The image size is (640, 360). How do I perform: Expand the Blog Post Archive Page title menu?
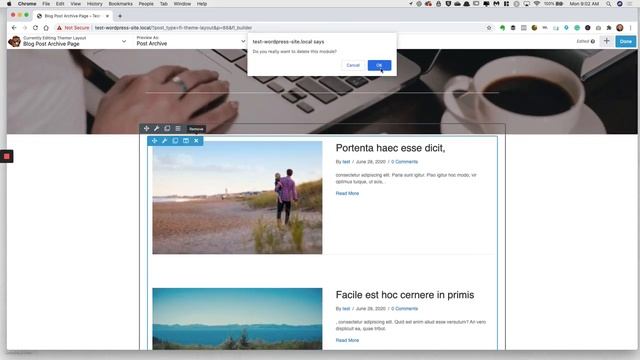coord(124,41)
